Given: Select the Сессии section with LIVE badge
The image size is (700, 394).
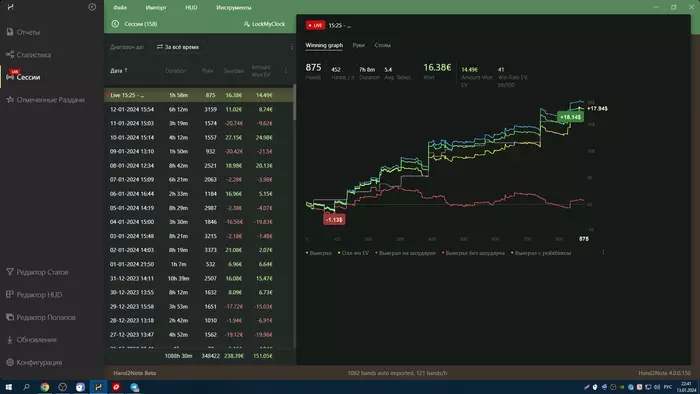Looking at the screenshot, I should (x=23, y=77).
